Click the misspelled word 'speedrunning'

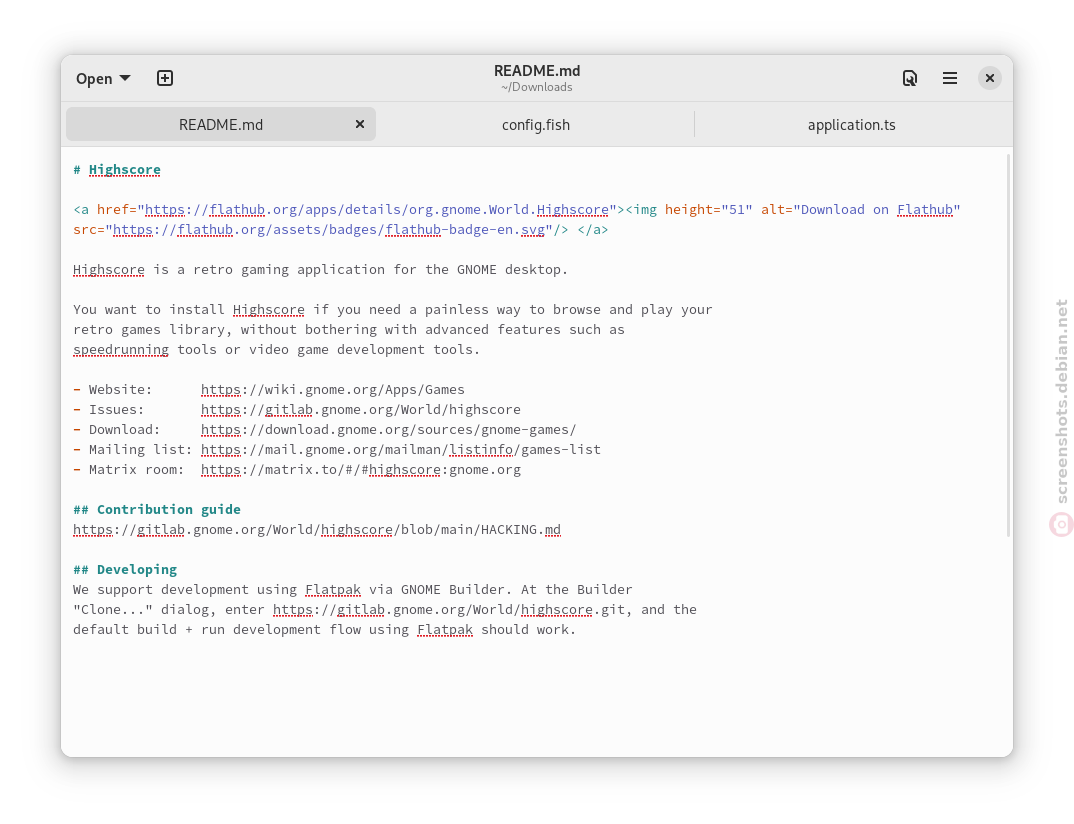pyautogui.click(x=121, y=349)
